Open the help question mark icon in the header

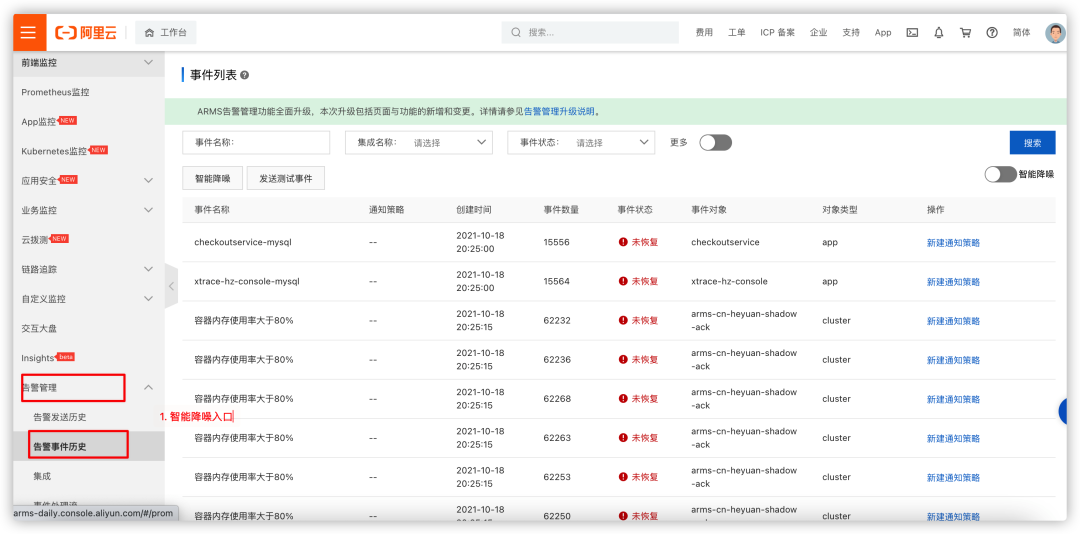[992, 32]
